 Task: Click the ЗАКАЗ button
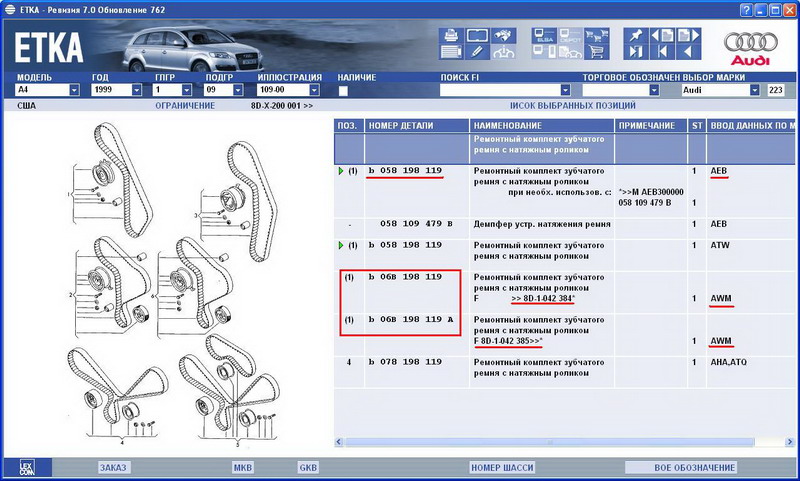coord(113,467)
